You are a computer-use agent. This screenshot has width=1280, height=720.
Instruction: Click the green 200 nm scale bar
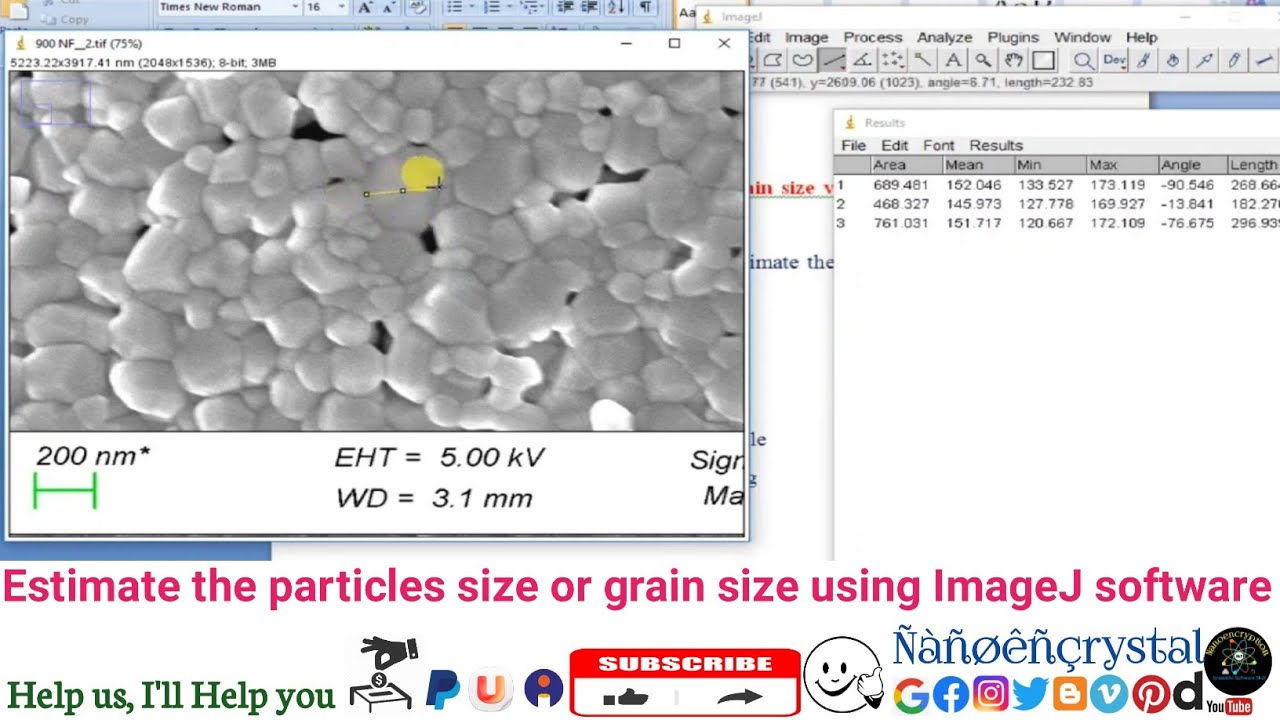(65, 491)
